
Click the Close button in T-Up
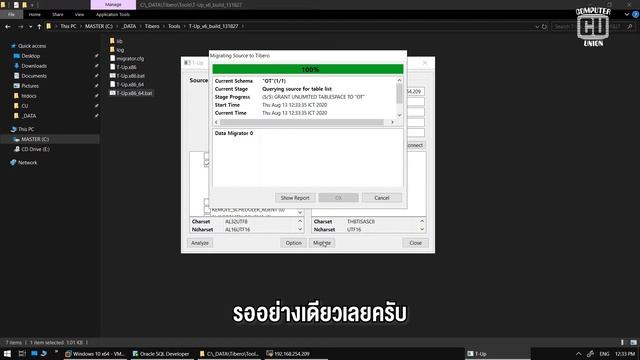415,243
